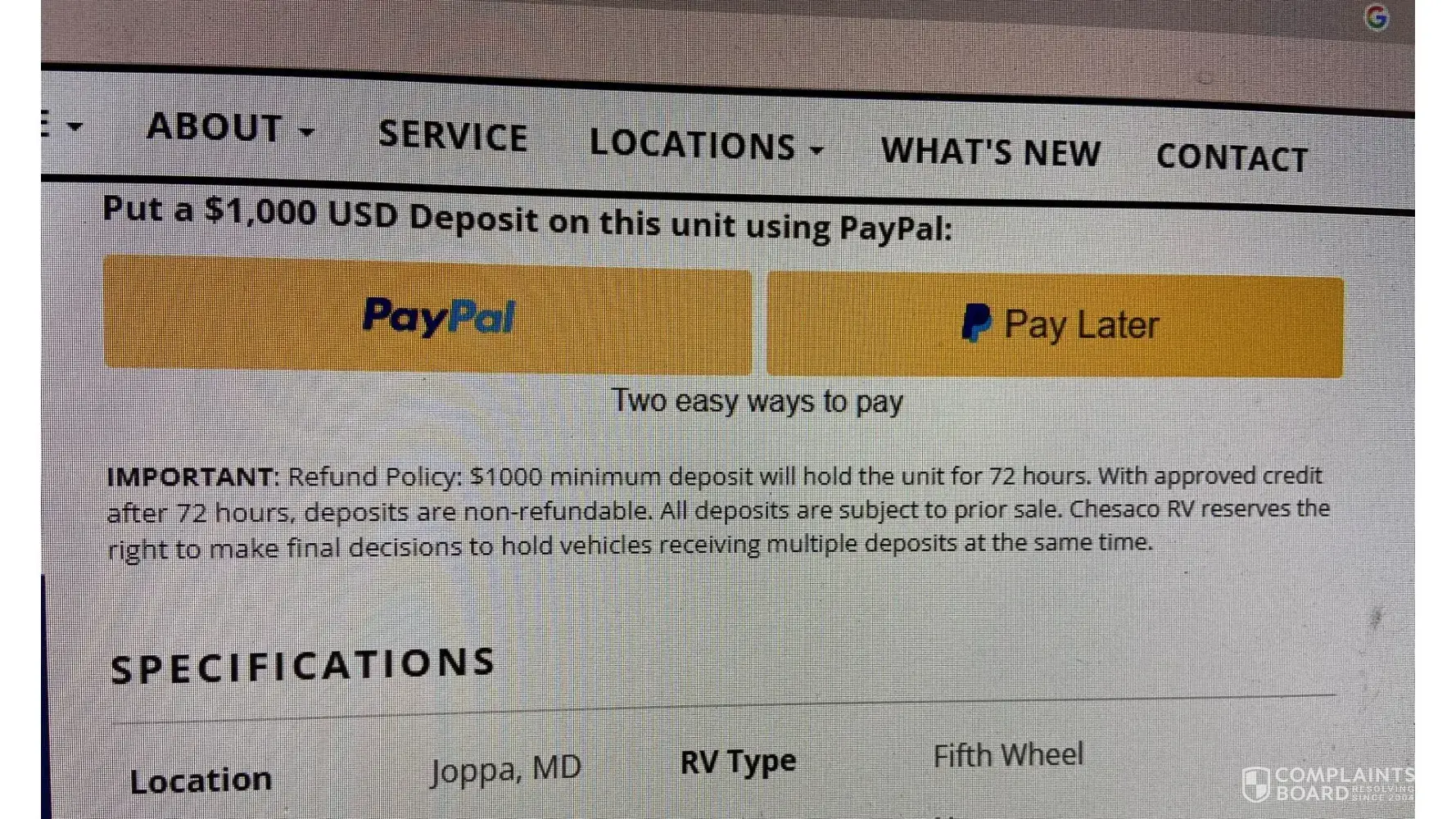Click the $1,000 USD Deposit heading
1456x819 pixels.
tap(527, 219)
